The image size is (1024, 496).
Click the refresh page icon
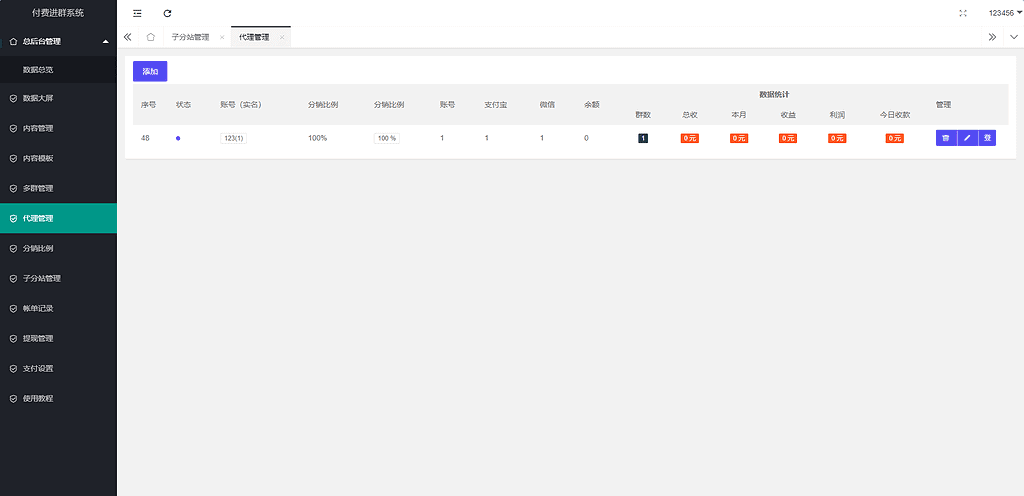(x=167, y=13)
